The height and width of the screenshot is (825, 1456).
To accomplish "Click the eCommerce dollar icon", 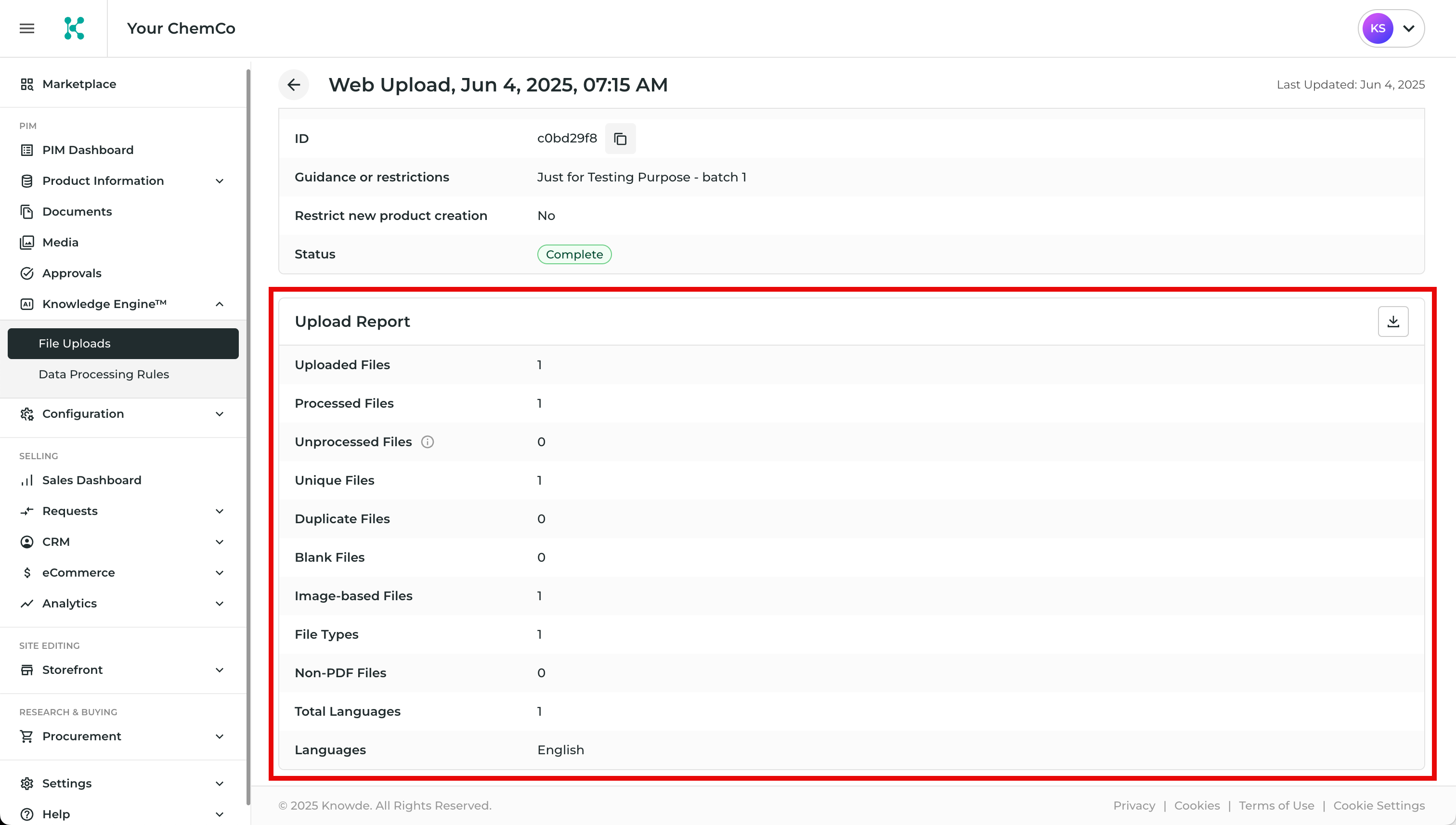I will tap(26, 573).
